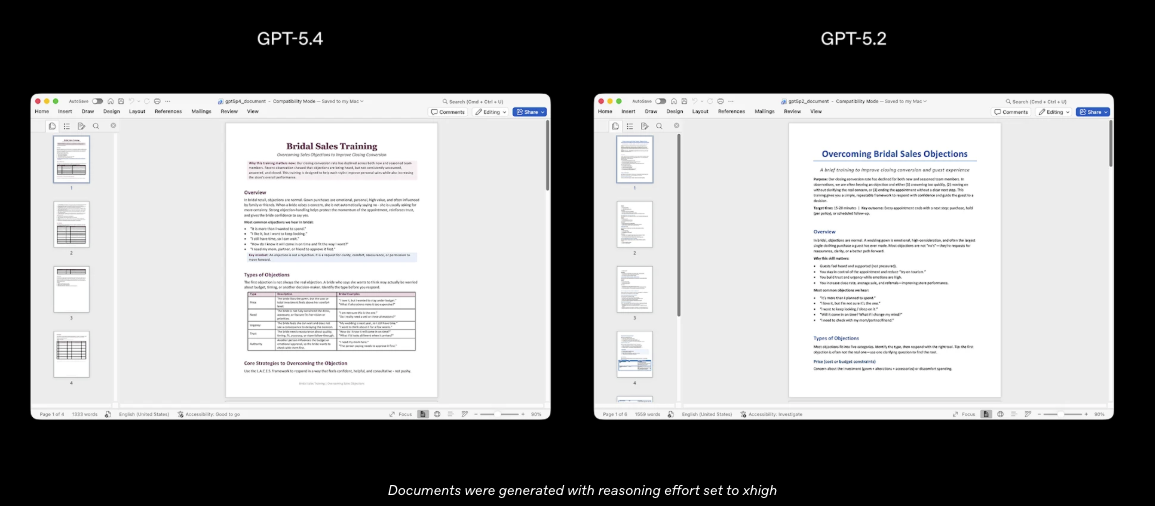This screenshot has width=1155, height=506.
Task: Click Print icon in GPT-5.4 window
Action: (157, 101)
